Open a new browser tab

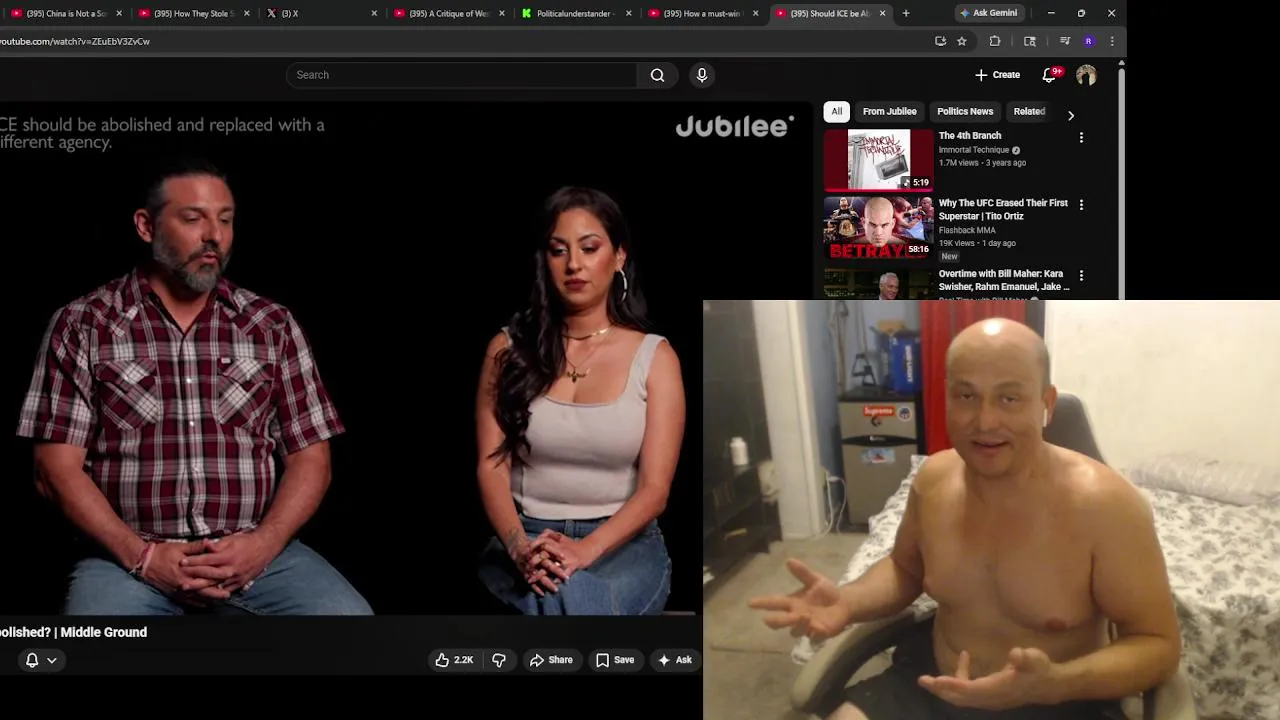pyautogui.click(x=906, y=13)
